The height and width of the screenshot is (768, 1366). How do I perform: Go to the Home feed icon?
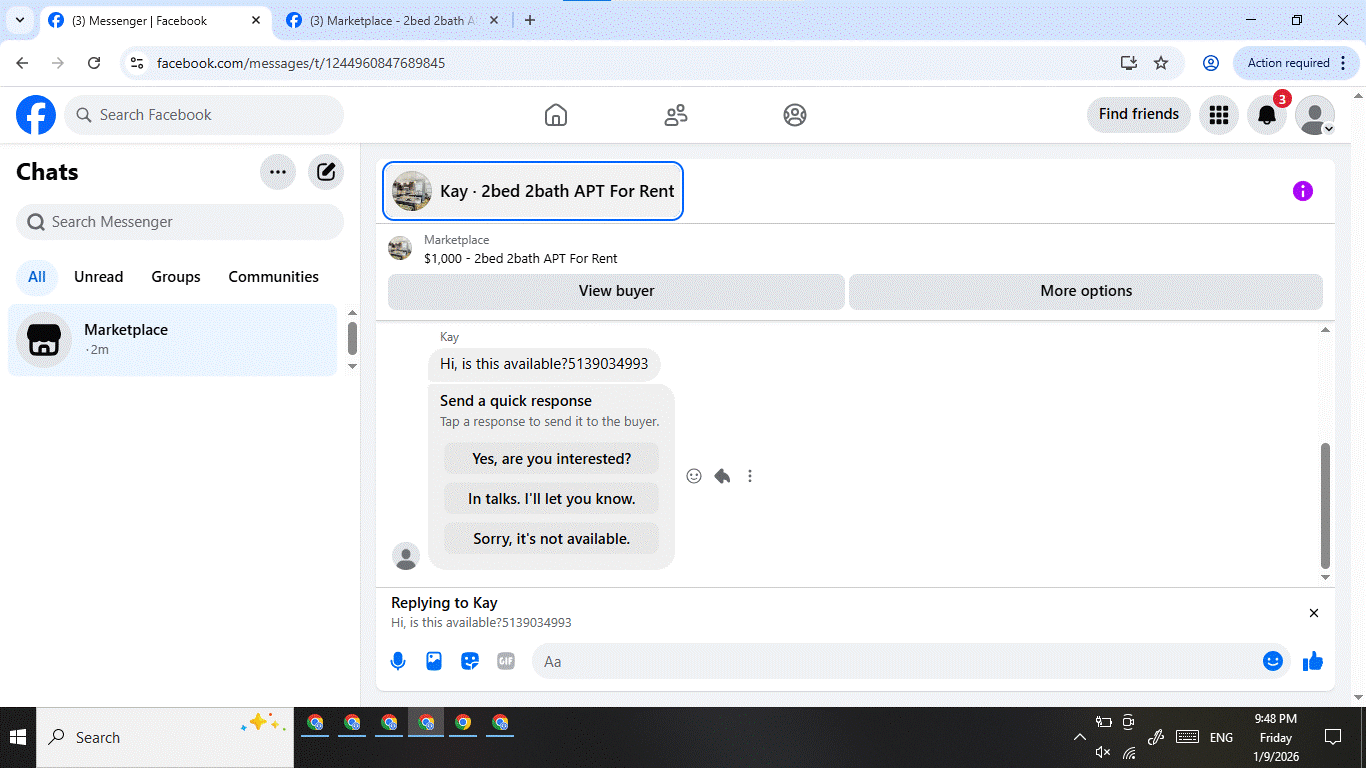[556, 115]
